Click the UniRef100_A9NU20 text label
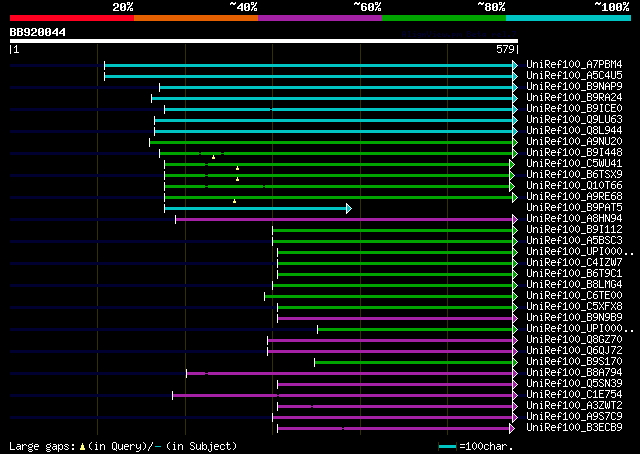The height and width of the screenshot is (454, 640). point(574,142)
